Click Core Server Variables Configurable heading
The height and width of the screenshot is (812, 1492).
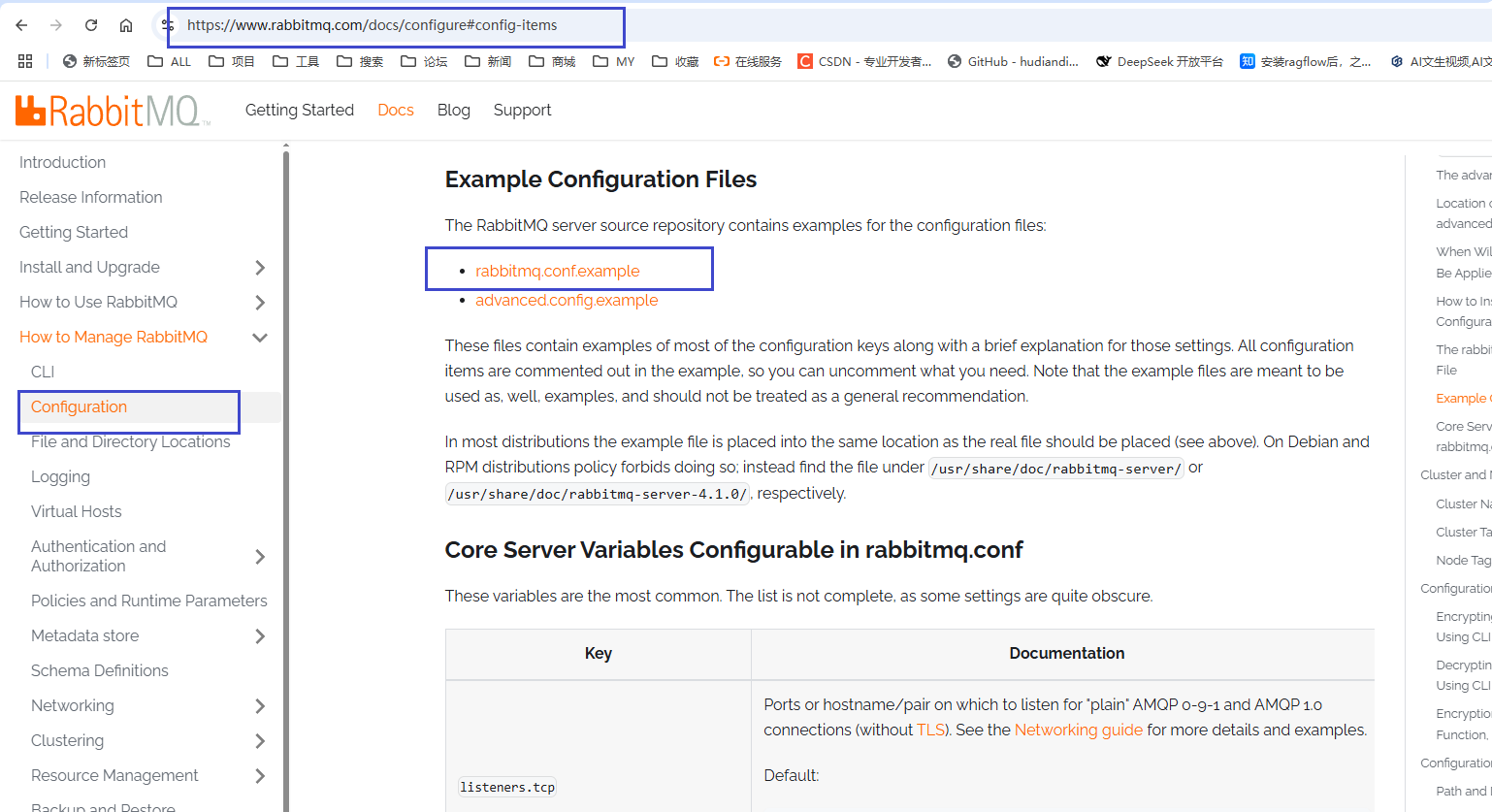733,550
